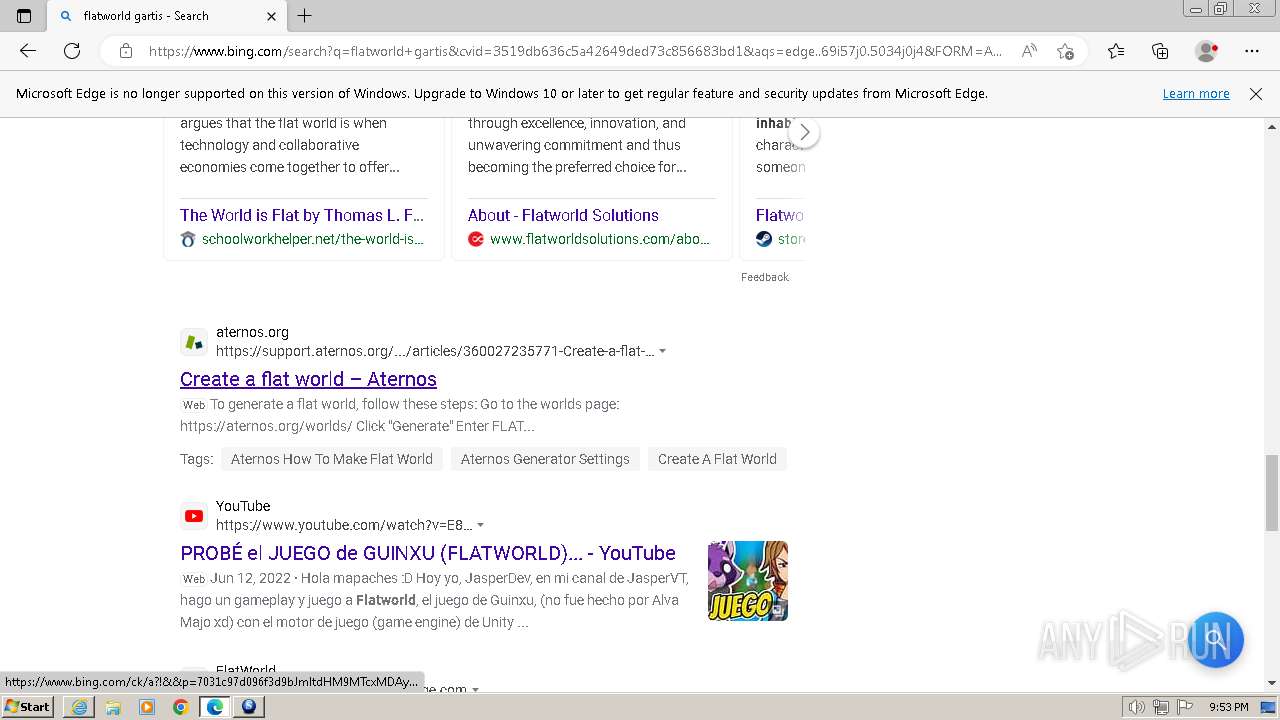Open www.flatworldsolutions.com source link
1280x720 pixels.
pyautogui.click(x=599, y=239)
